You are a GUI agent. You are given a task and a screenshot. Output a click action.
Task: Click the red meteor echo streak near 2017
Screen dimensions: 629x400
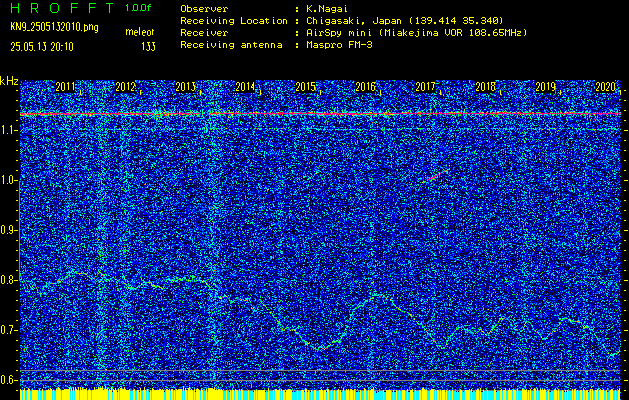[x=436, y=176]
